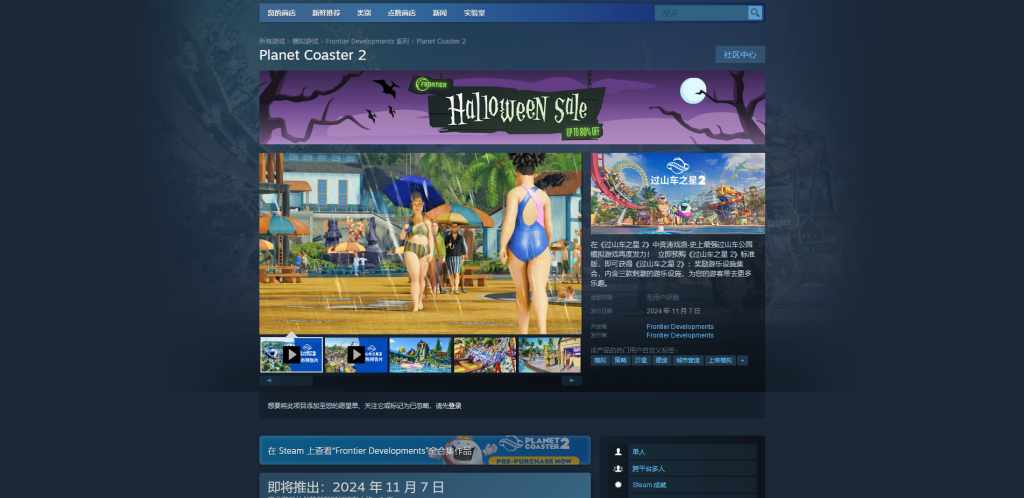Open the 点数商店 (Points Shop) tab

(x=401, y=13)
